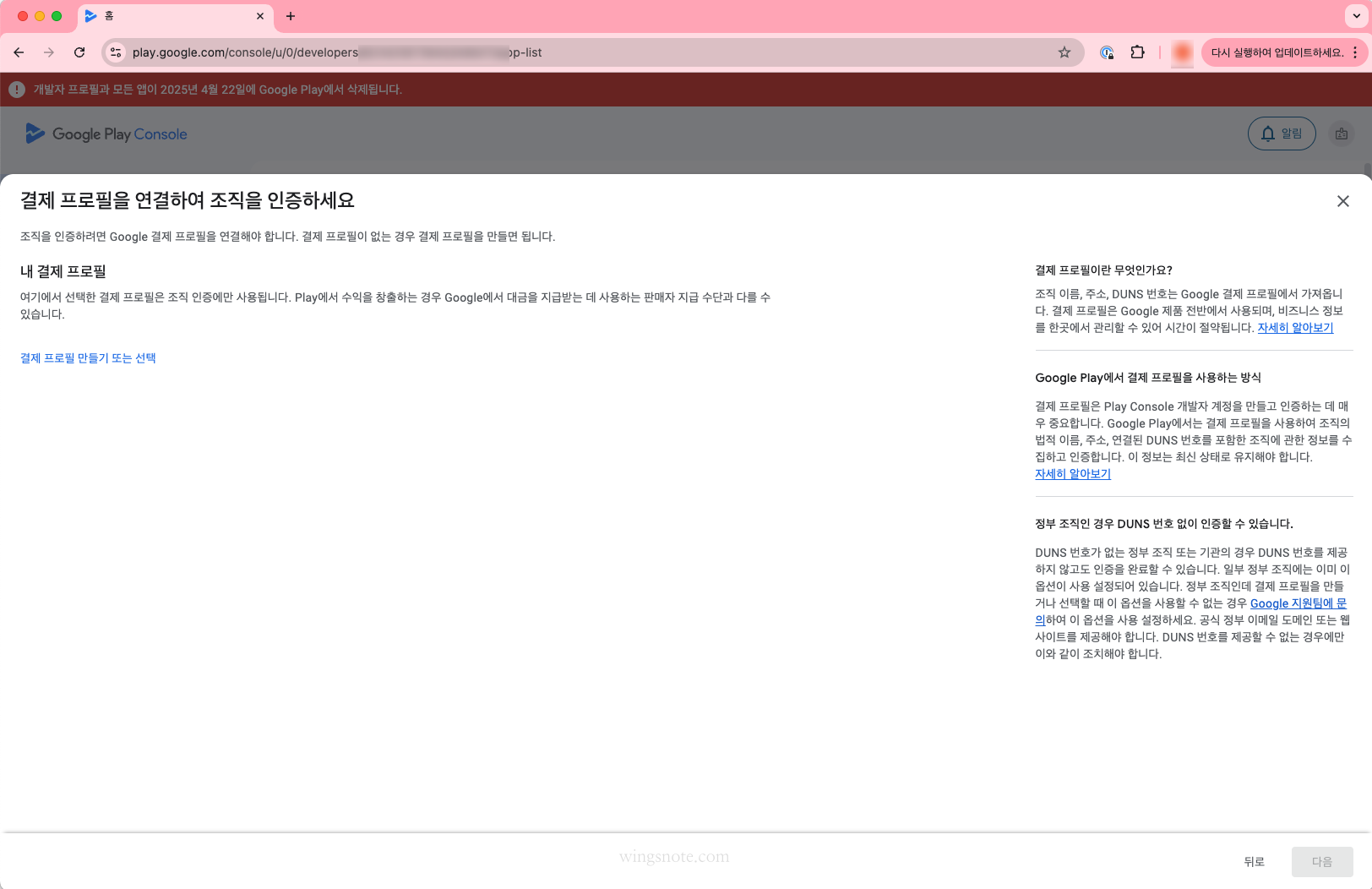Open the extensions puzzle icon
The width and height of the screenshot is (1372, 889).
click(1137, 52)
